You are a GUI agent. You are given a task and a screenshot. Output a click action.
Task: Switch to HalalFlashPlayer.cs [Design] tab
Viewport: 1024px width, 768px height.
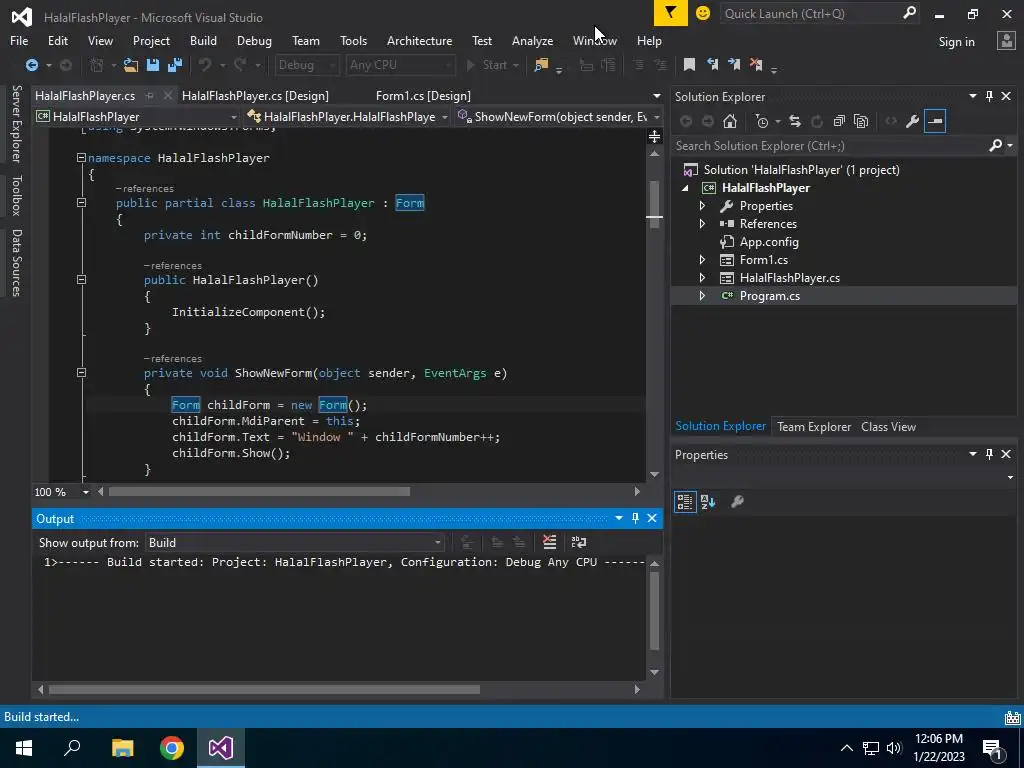255,95
